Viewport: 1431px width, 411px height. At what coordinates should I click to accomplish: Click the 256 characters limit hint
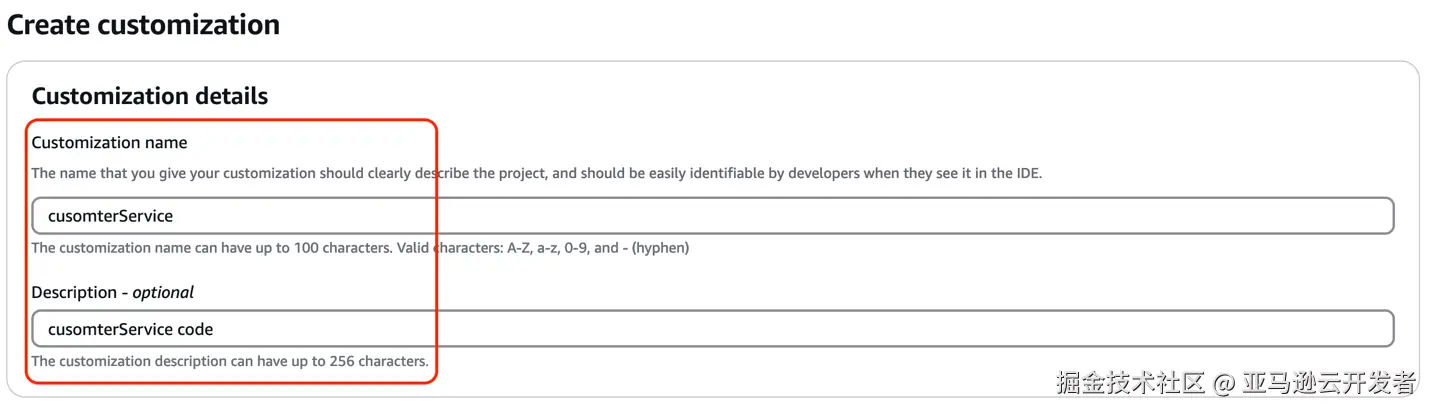point(230,360)
